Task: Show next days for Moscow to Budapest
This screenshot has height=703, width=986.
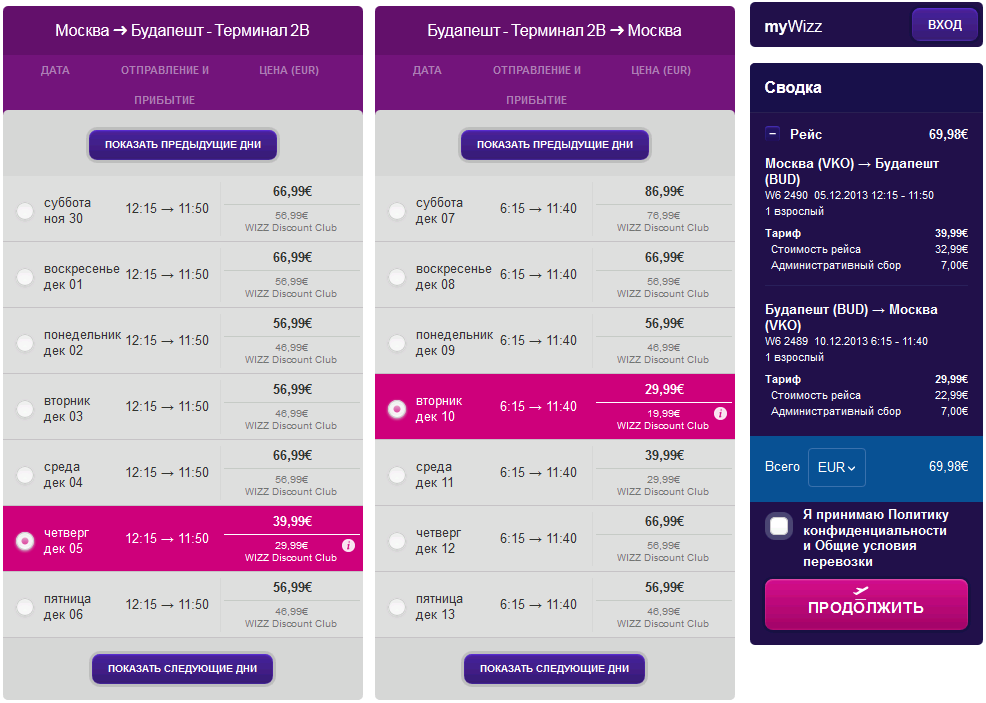Action: coord(182,668)
